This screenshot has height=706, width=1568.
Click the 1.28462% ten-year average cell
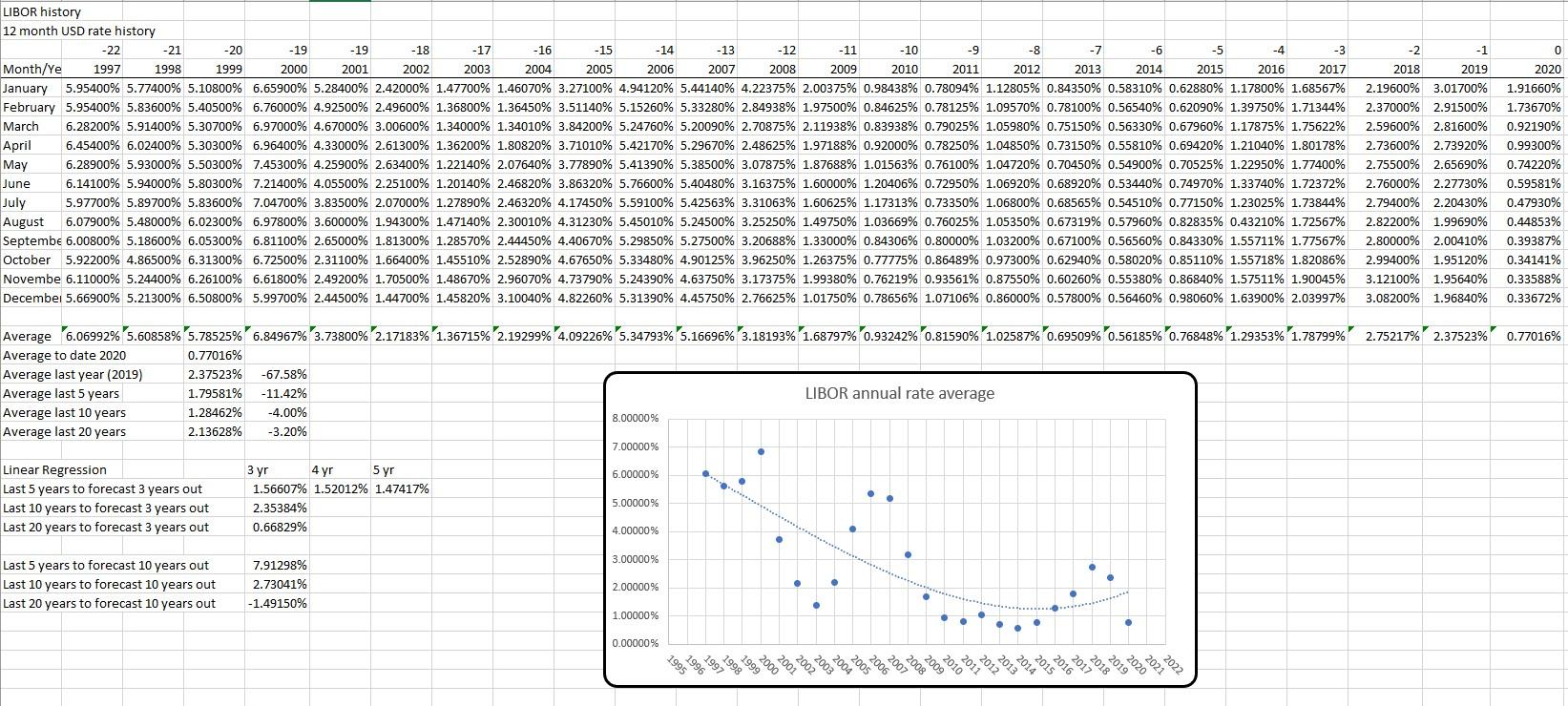click(215, 412)
